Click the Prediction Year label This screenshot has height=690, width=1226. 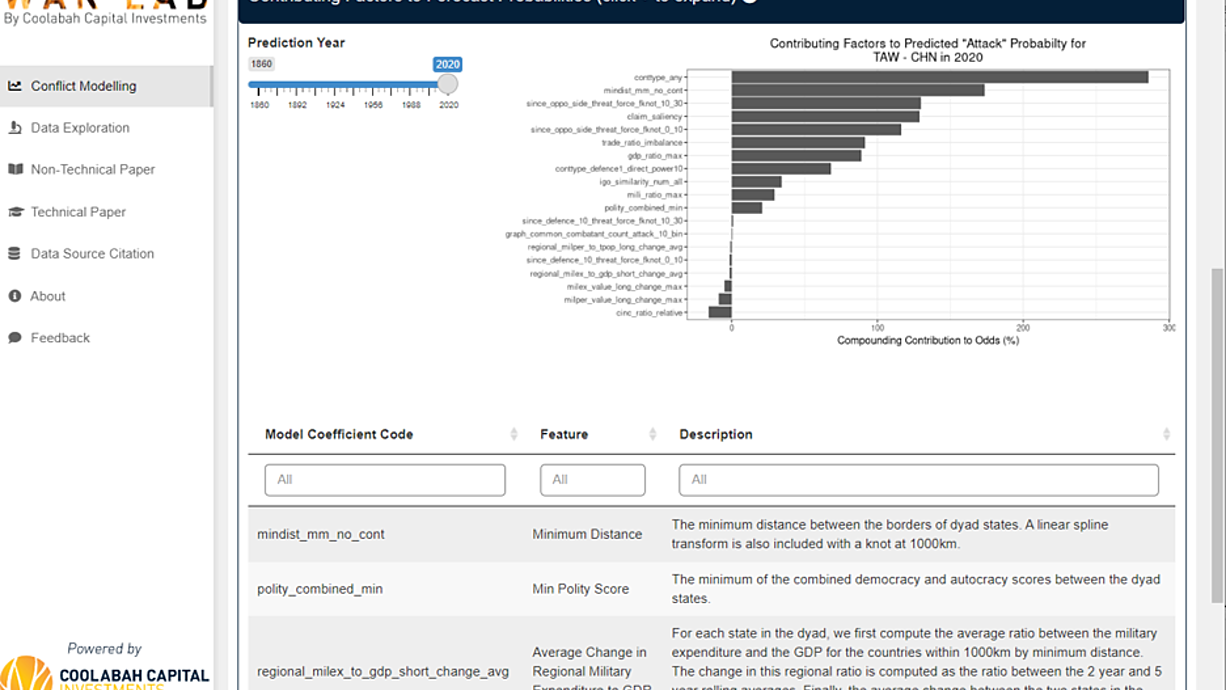point(297,43)
